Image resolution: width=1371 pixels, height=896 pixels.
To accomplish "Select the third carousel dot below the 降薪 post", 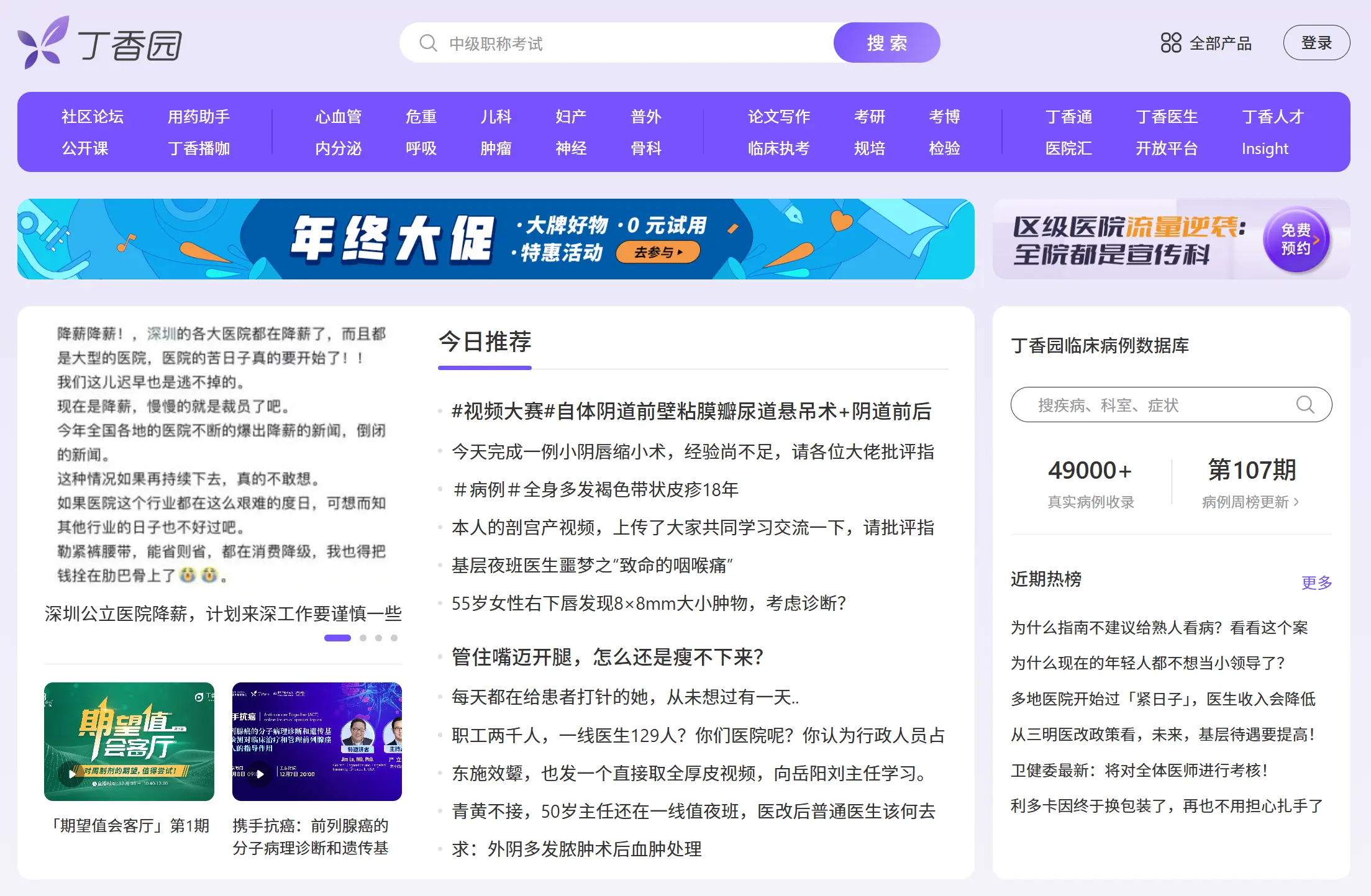I will [x=379, y=637].
